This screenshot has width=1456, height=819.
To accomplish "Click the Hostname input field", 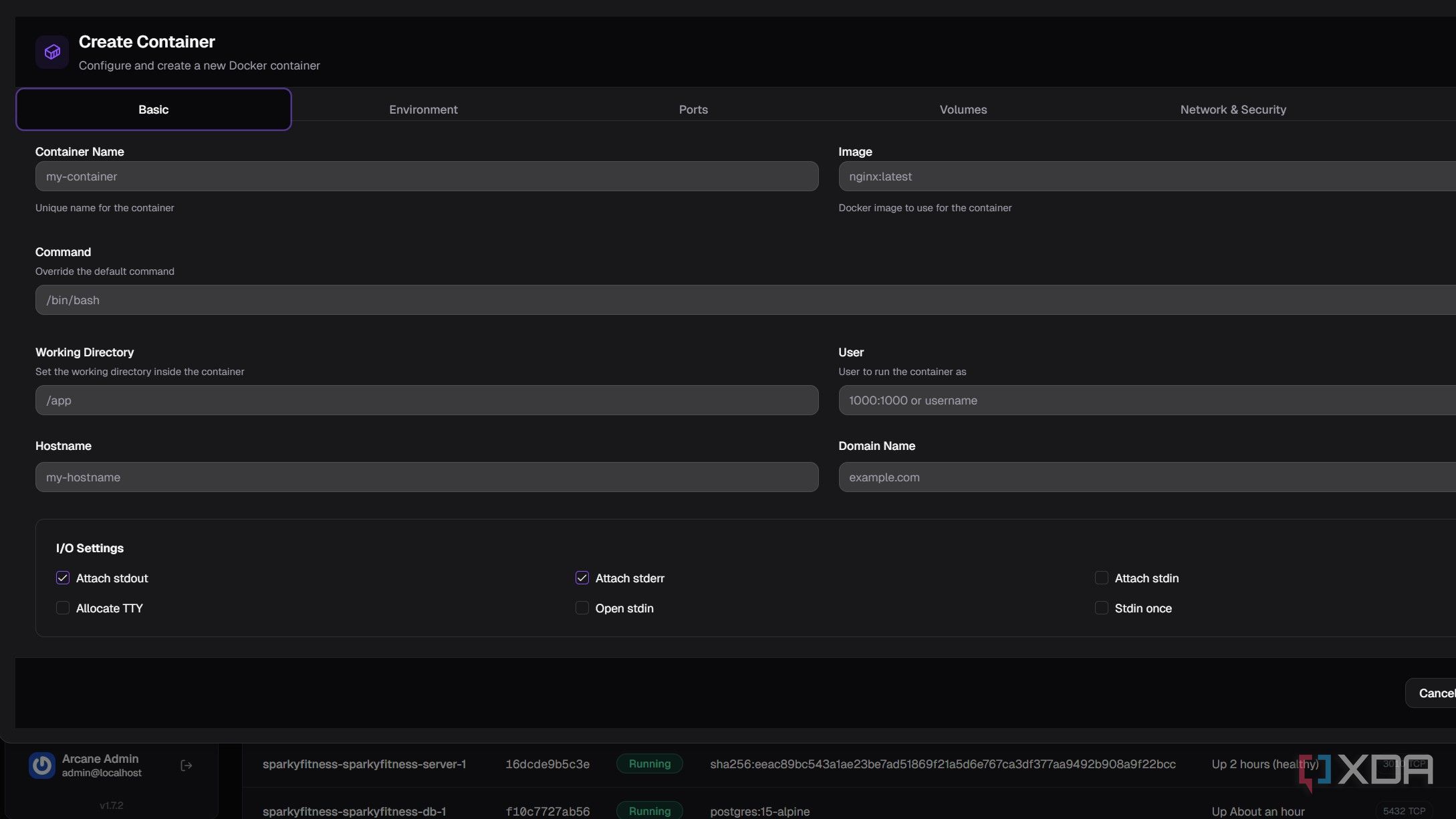I will pos(427,477).
